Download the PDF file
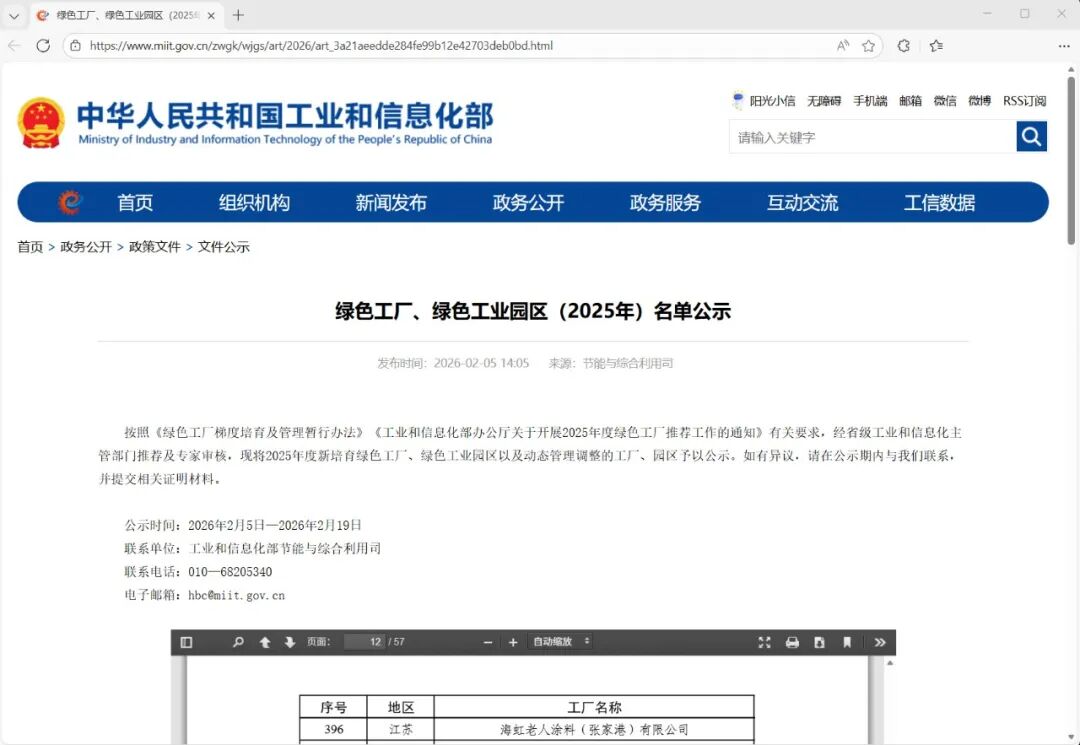 coord(819,642)
